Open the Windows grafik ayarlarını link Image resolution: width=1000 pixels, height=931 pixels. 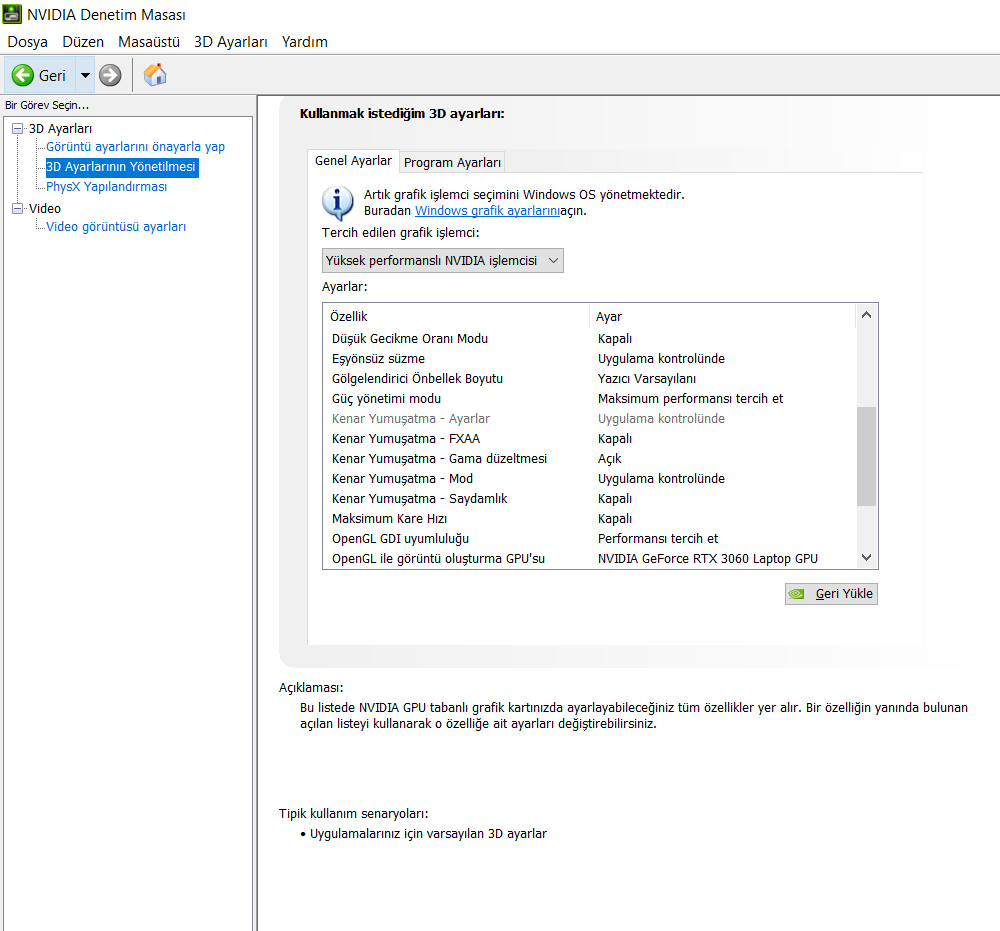(x=487, y=210)
